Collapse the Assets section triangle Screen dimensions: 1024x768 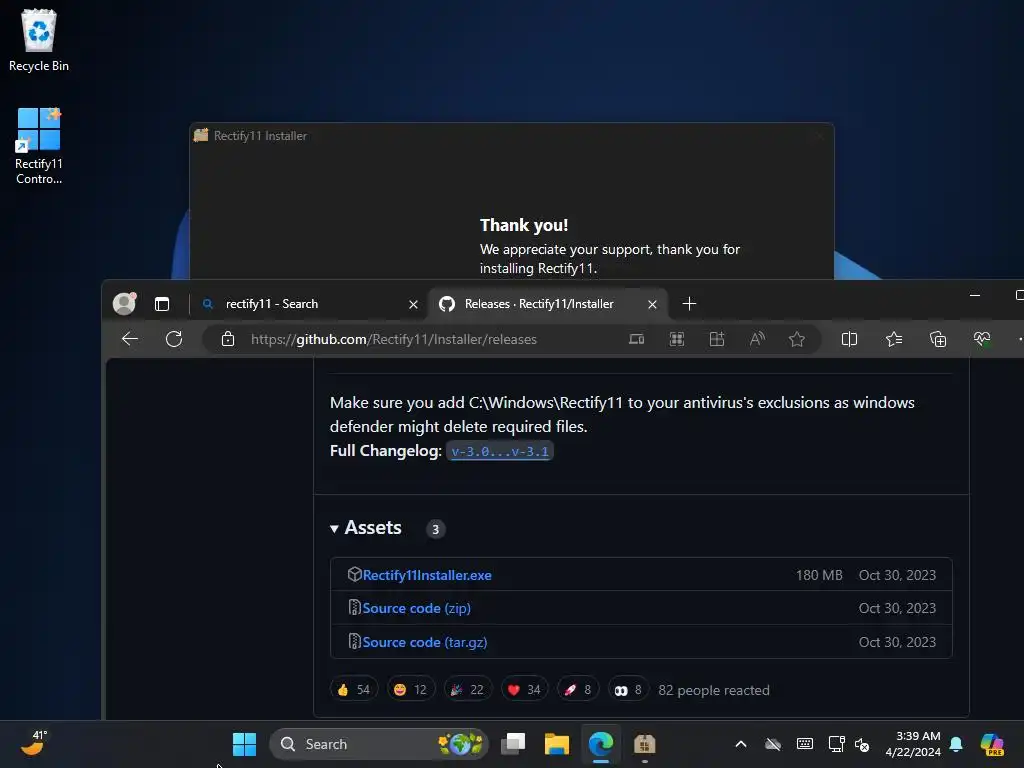point(334,528)
